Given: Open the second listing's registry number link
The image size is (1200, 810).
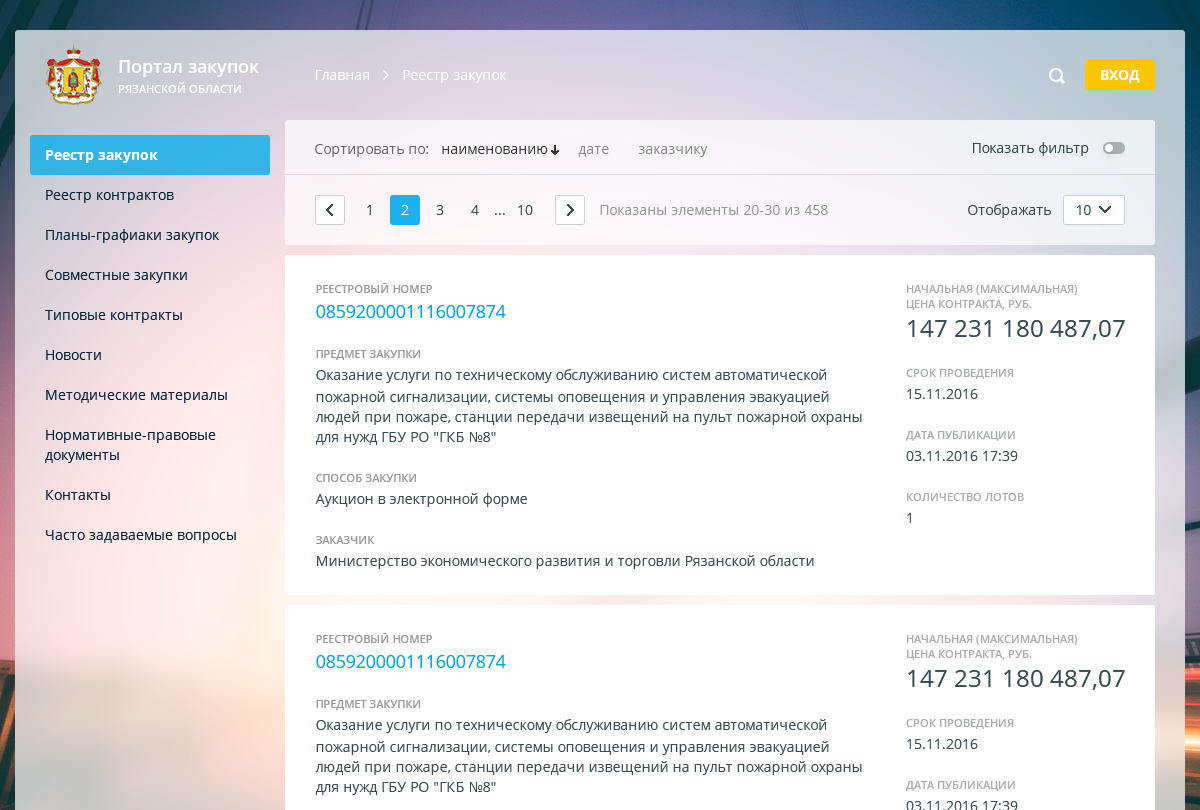Looking at the screenshot, I should click(410, 662).
